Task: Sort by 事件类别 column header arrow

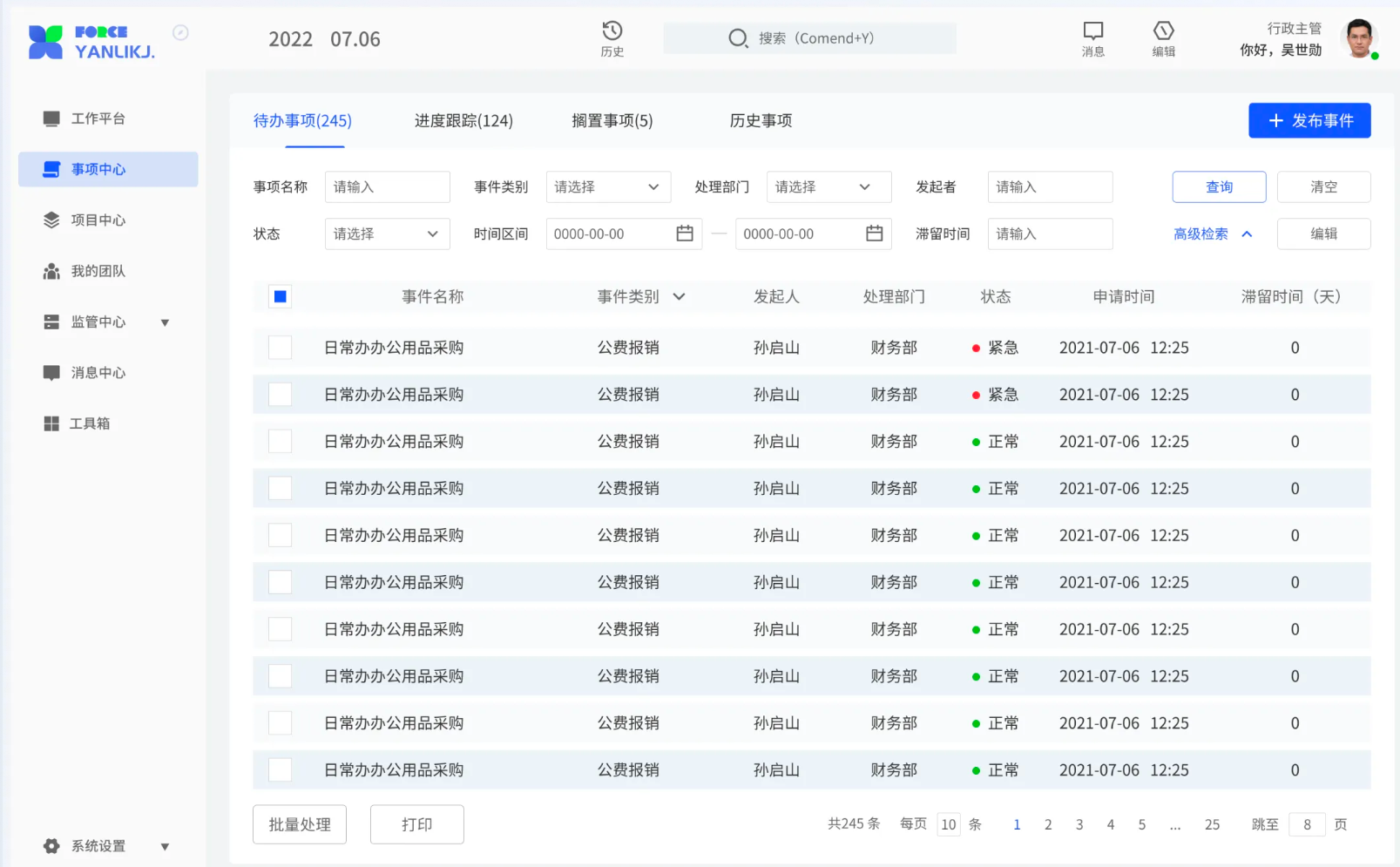Action: 680,297
